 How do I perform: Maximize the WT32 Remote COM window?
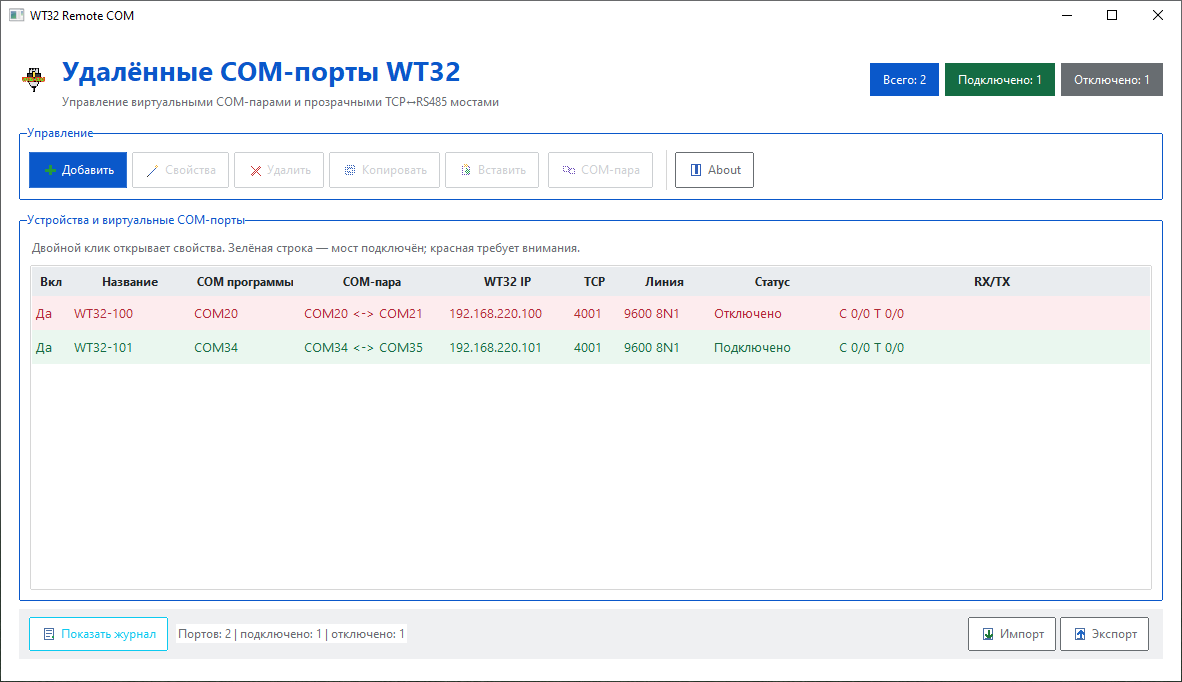click(1112, 15)
